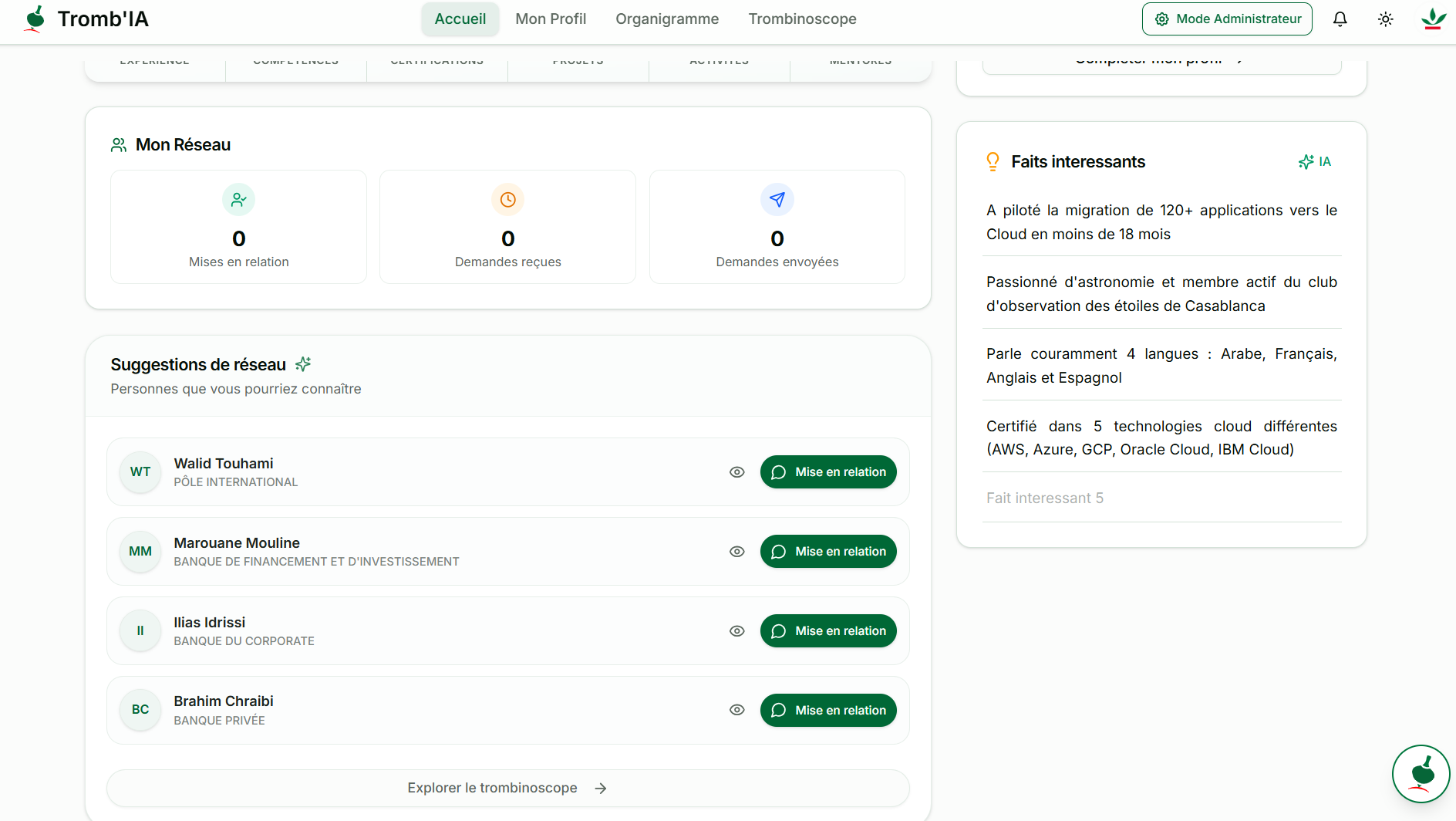Switch to the Trombinoscope tab
The width and height of the screenshot is (1456, 821).
[803, 19]
